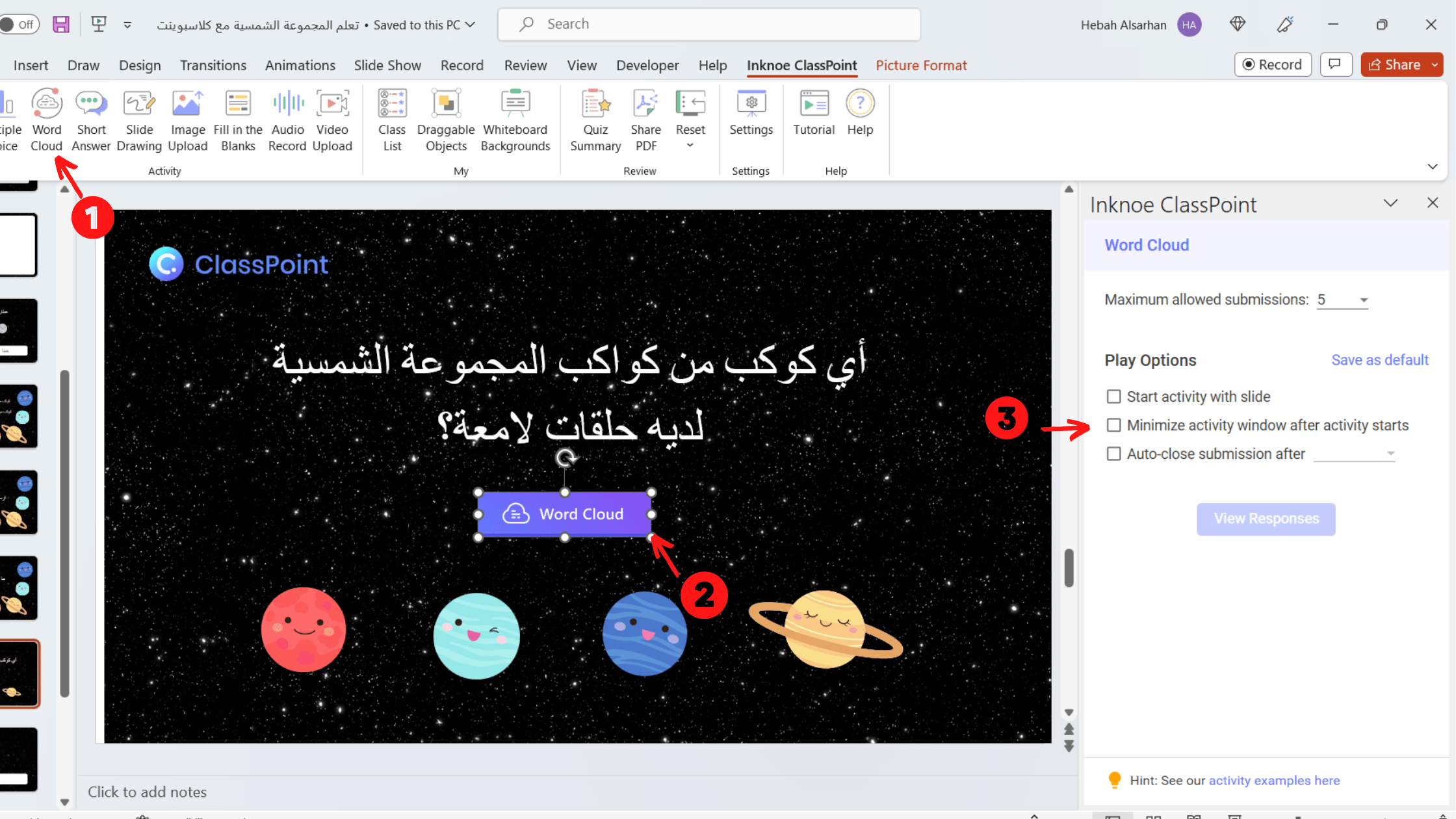Expand the Share button dropdown arrow
The width and height of the screenshot is (1456, 819).
[1435, 64]
